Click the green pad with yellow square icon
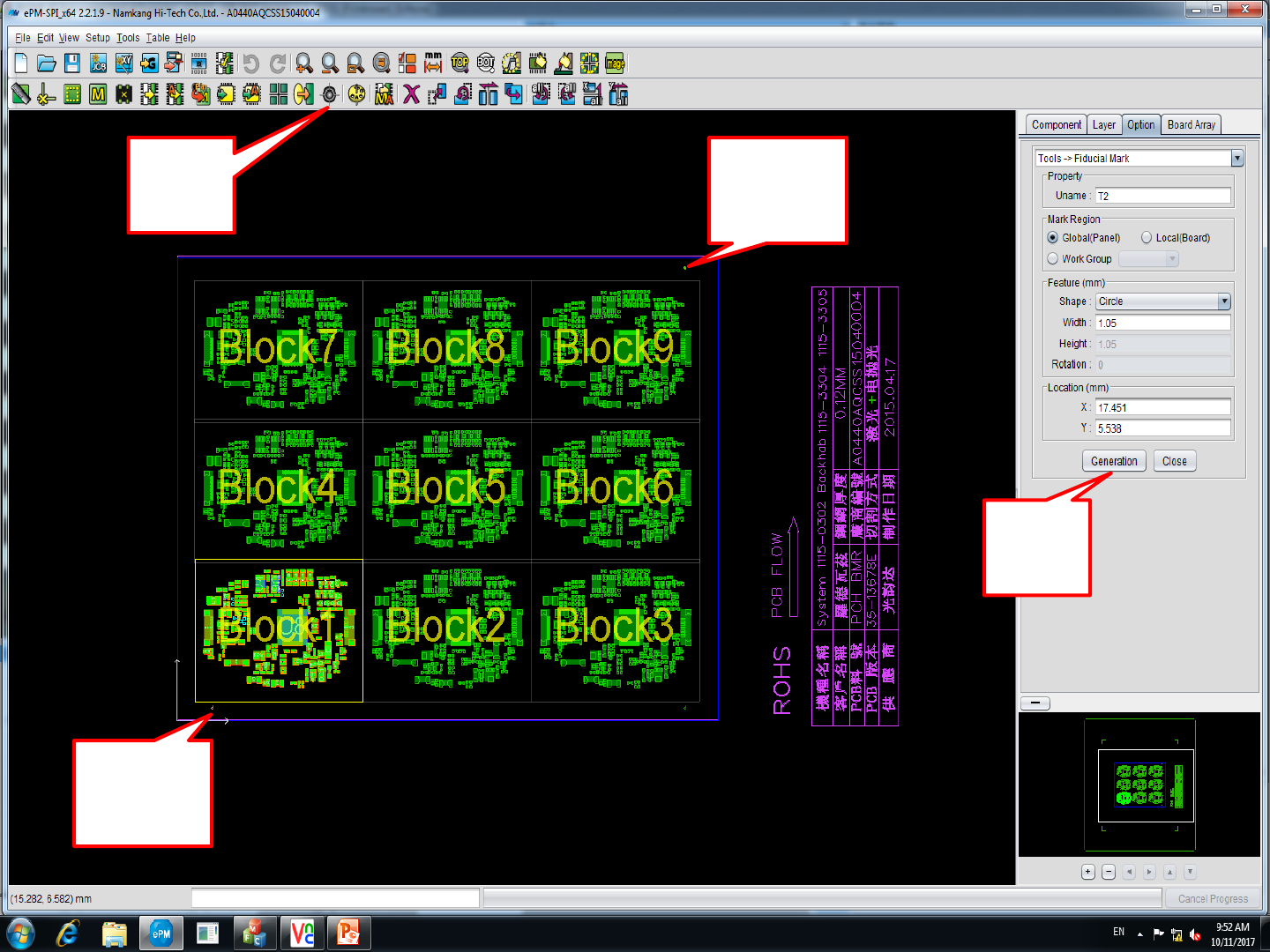 [72, 93]
